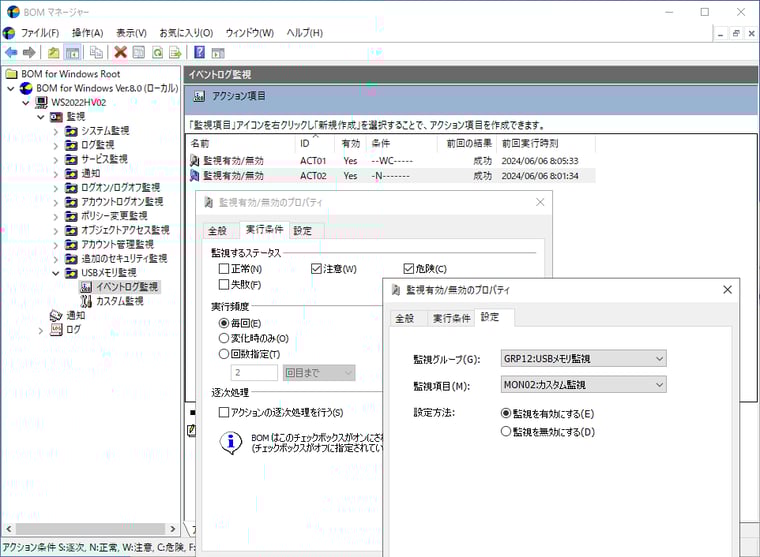Image resolution: width=760 pixels, height=557 pixels.
Task: Click the red Delete X toolbar icon
Action: pos(120,52)
